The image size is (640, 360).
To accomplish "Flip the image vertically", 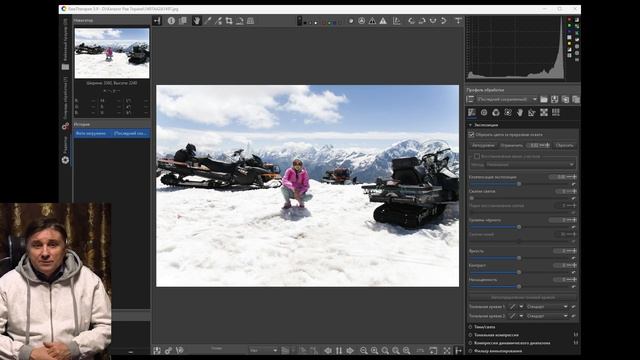I will click(x=443, y=21).
